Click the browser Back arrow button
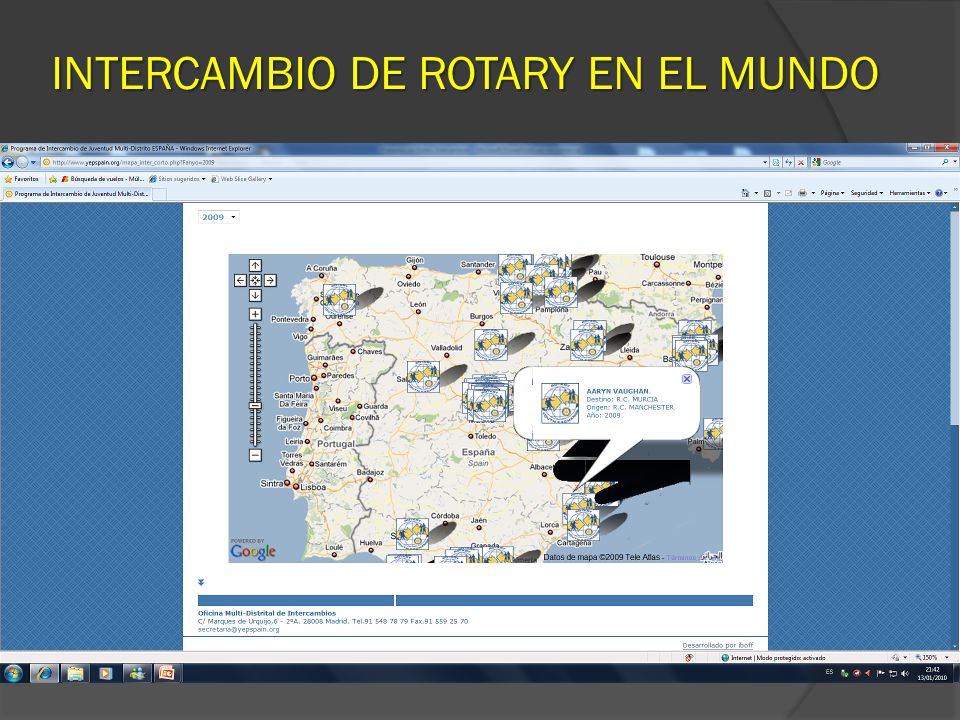The image size is (960, 720). (8, 162)
